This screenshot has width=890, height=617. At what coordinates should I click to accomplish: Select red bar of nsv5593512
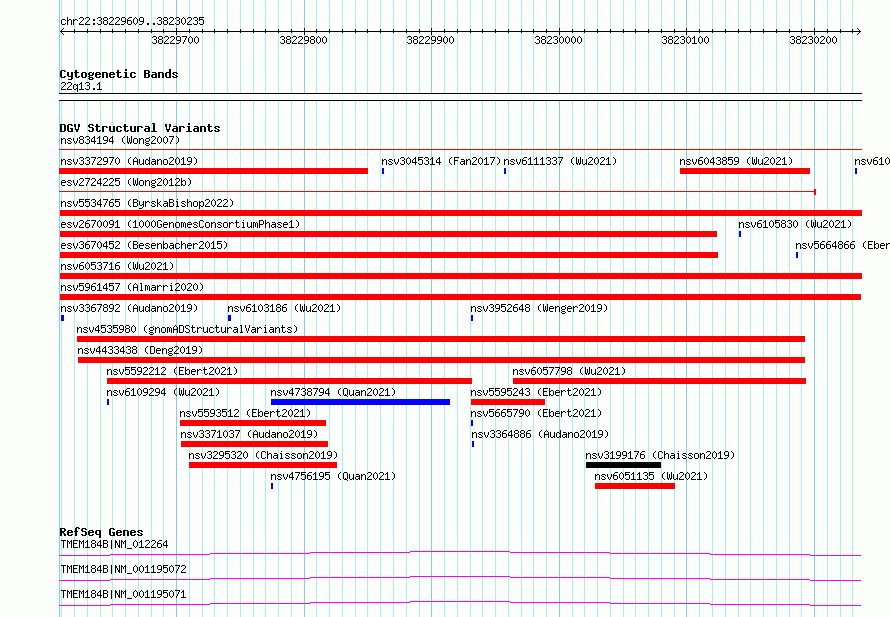pos(253,423)
